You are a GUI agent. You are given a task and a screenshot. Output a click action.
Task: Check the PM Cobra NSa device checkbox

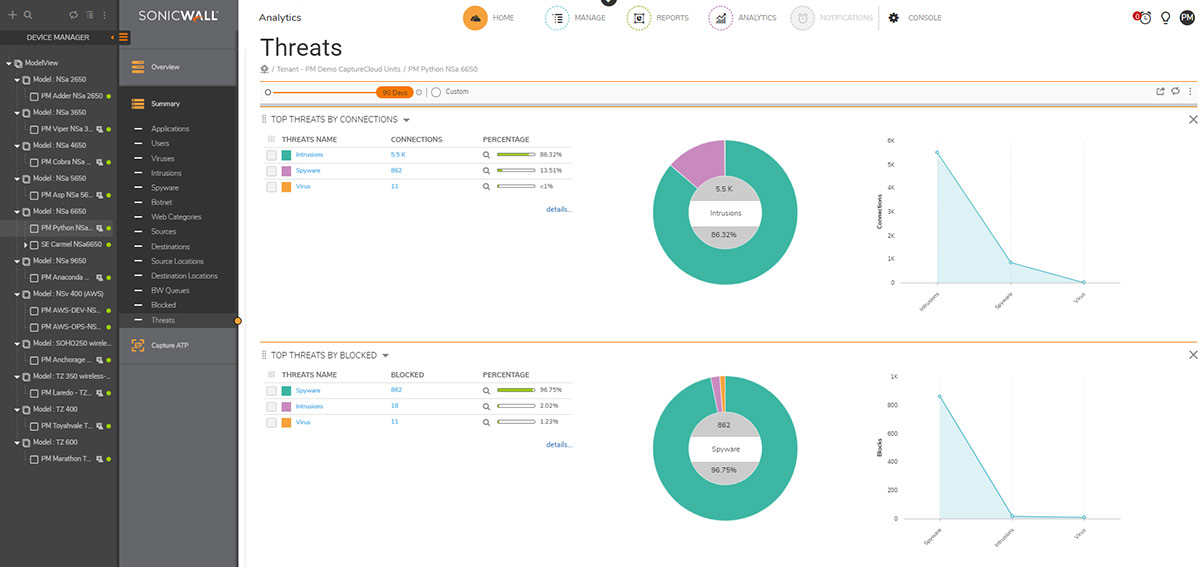coord(34,162)
